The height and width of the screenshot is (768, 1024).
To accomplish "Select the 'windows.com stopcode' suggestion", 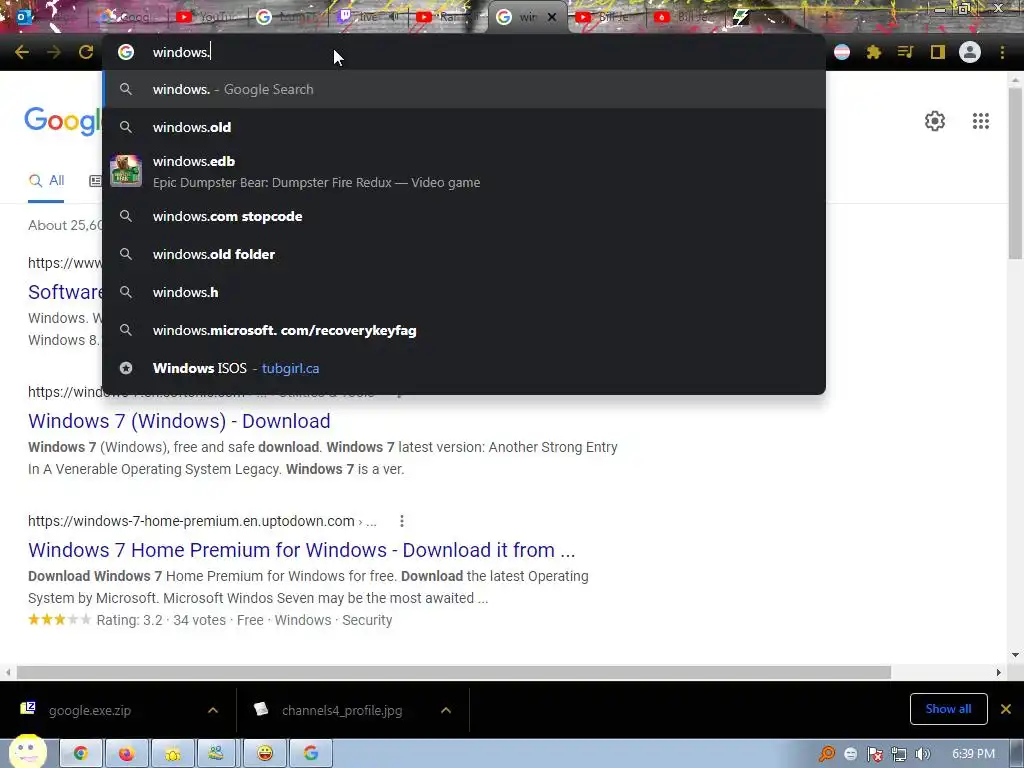I will pos(464,216).
